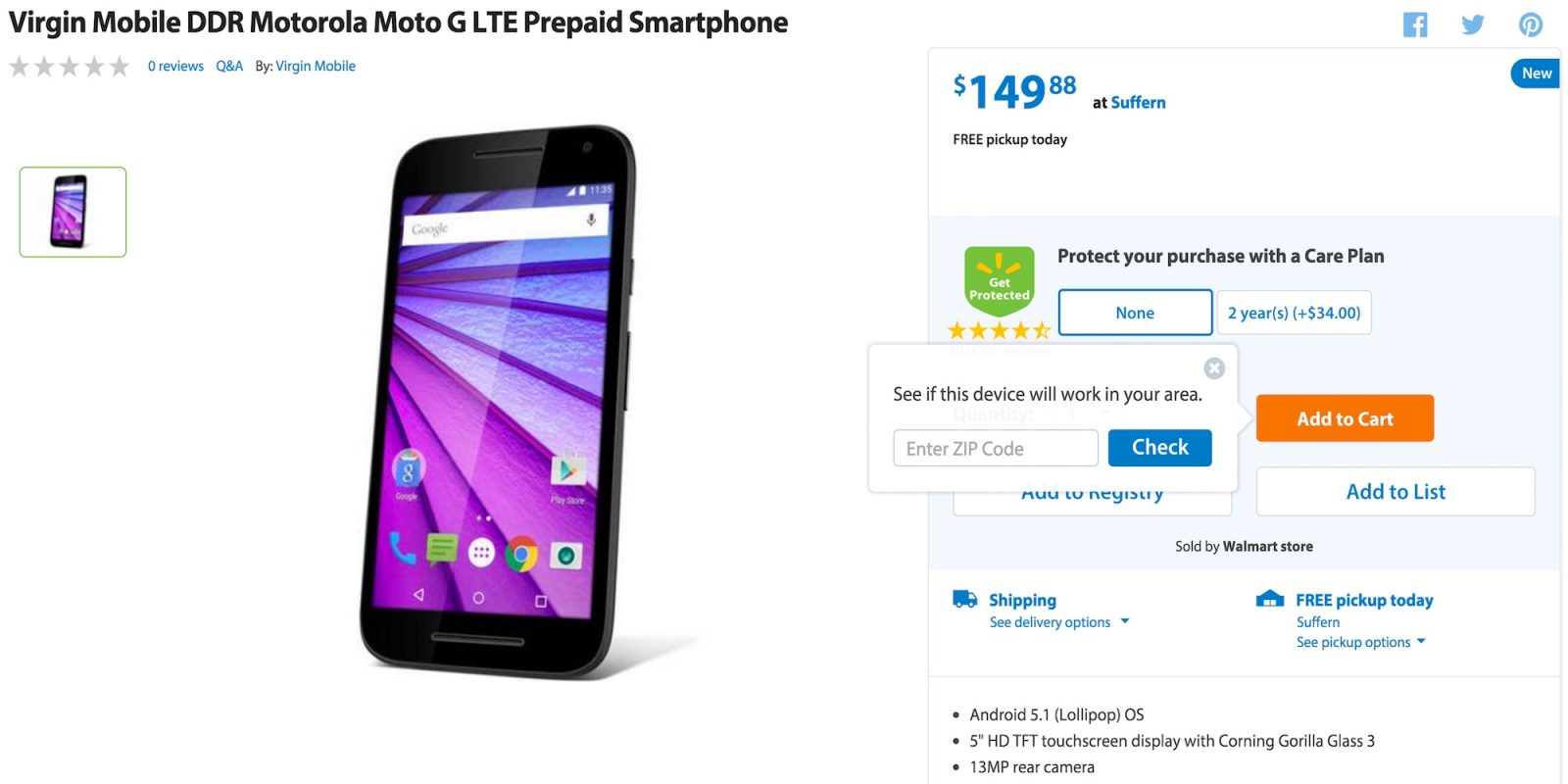1568x784 pixels.
Task: Expand See pickup options dropdown
Action: 1361,642
